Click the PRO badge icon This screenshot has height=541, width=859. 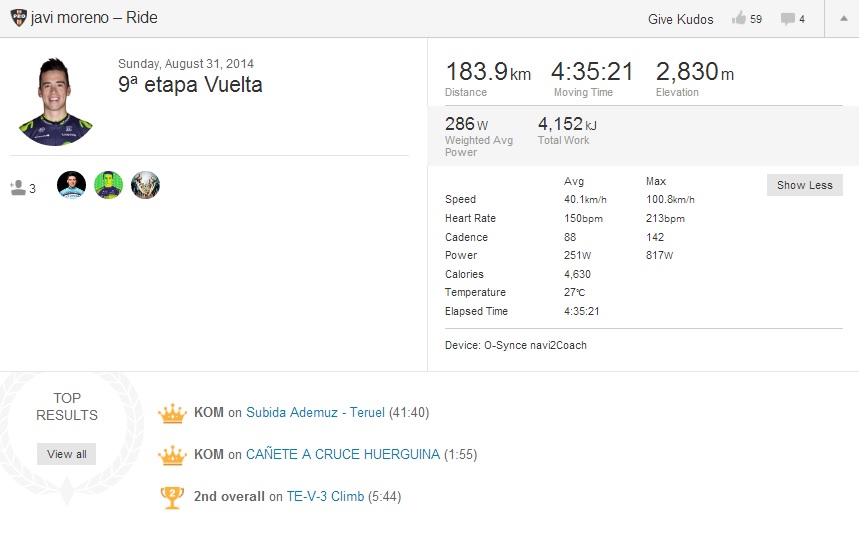(18, 18)
